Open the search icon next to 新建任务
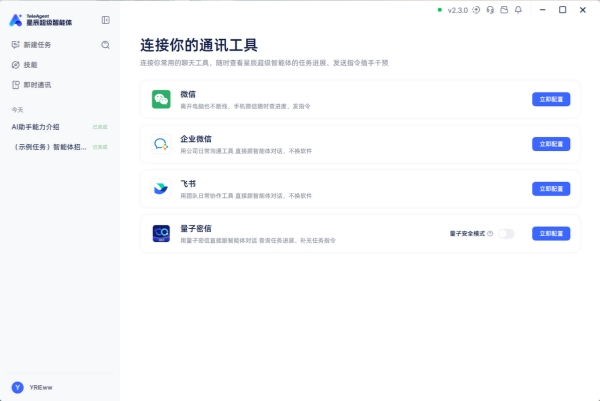The height and width of the screenshot is (401, 600). (x=105, y=45)
